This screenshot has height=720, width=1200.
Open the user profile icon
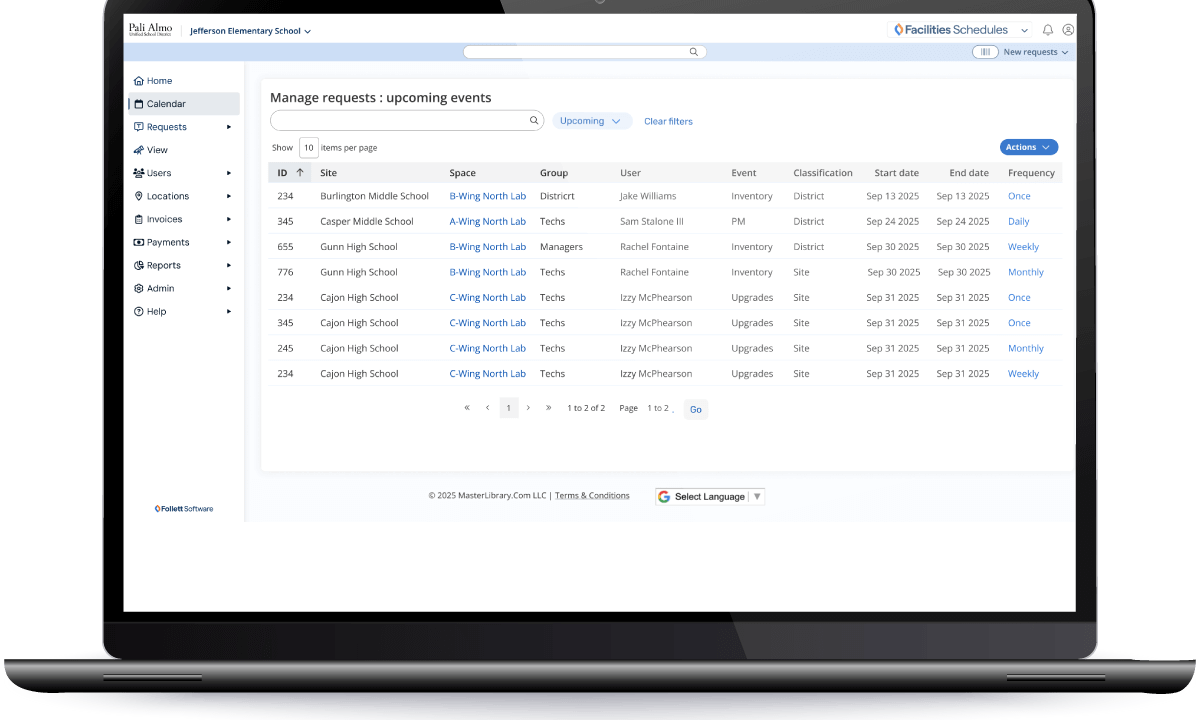[1068, 30]
